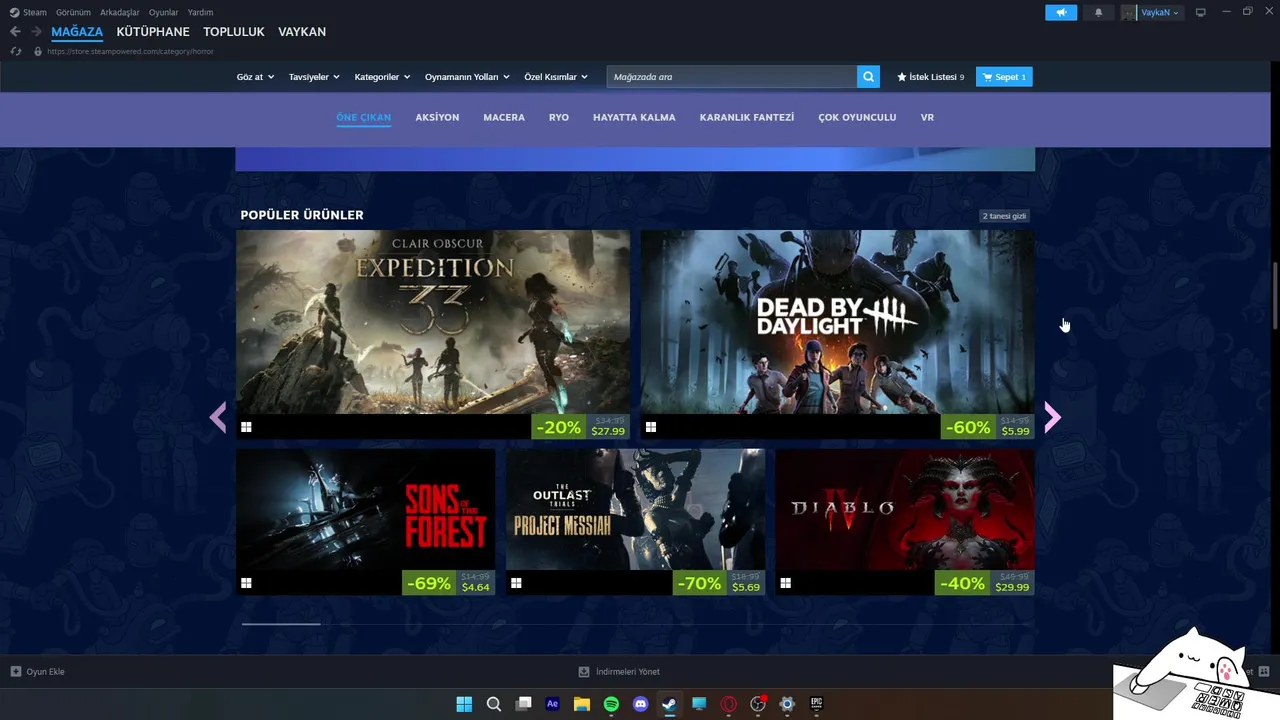
Task: Open Opera GX from the taskbar
Action: point(729,704)
